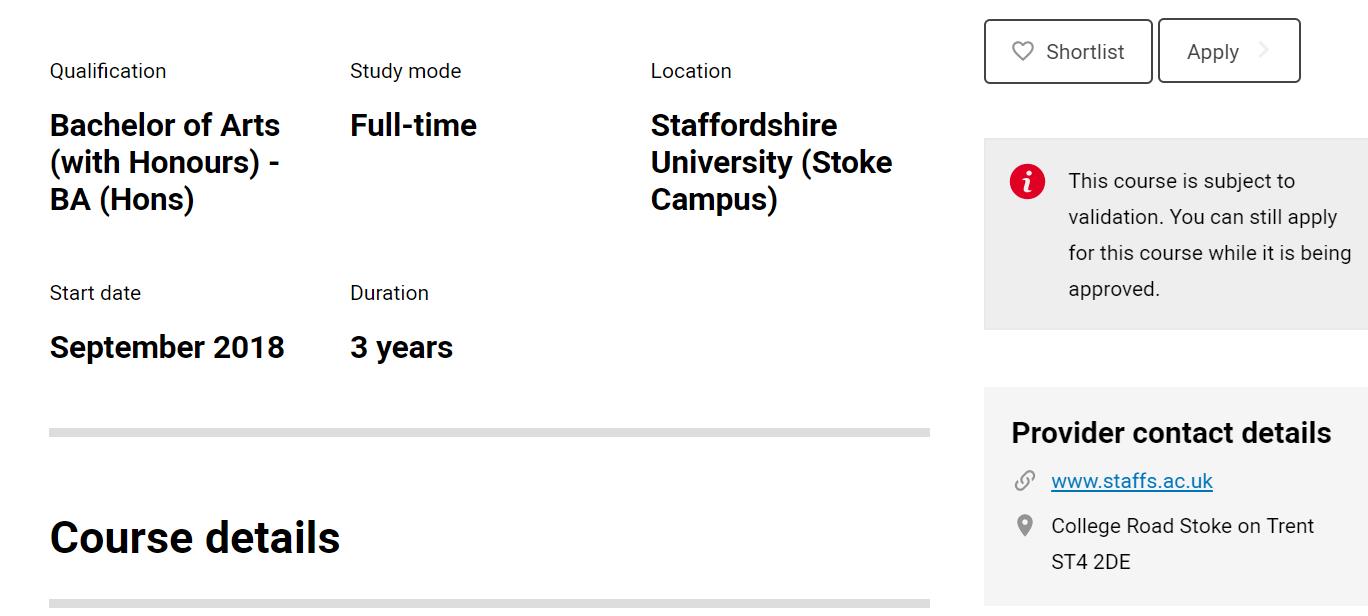Click the Staffordshire University location value
Viewport: 1368px width, 616px height.
point(771,162)
